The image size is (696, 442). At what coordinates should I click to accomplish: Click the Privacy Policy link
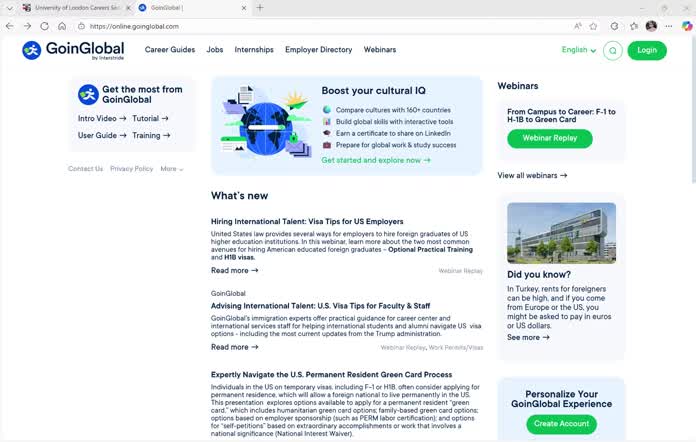(131, 169)
